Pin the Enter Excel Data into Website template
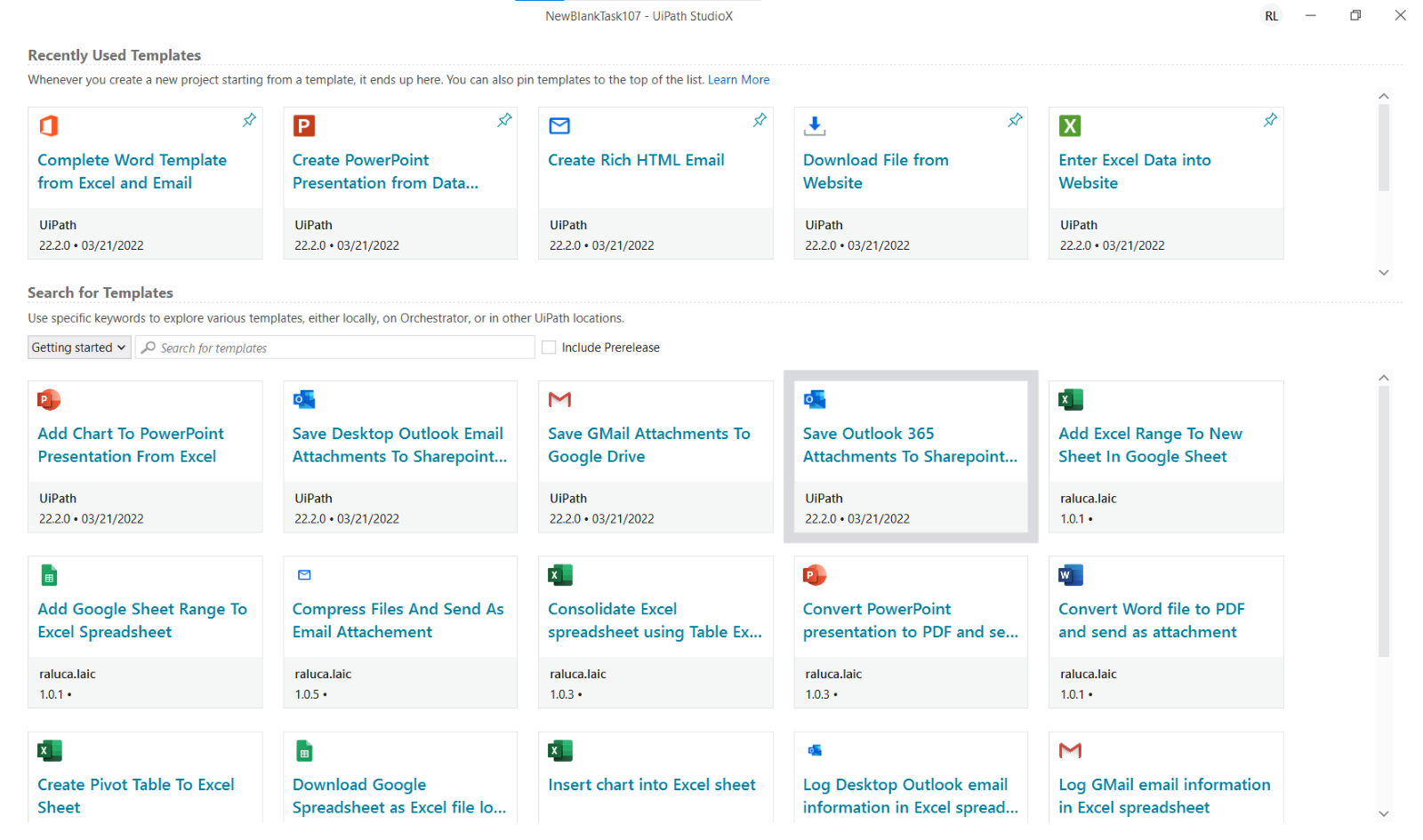This screenshot has width=1423, height=840. pos(1270,120)
